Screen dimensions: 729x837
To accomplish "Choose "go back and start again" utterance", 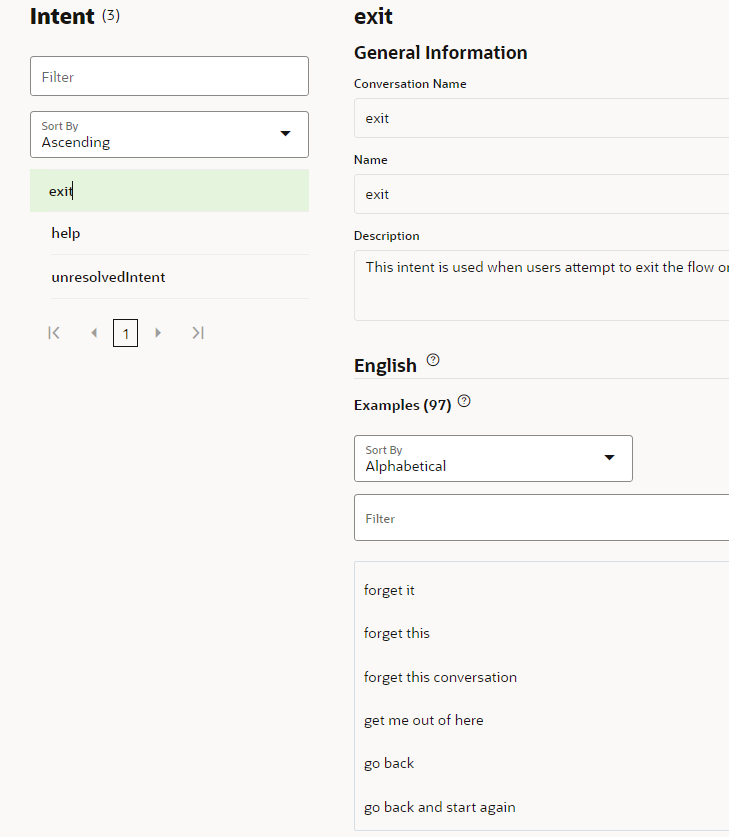I will tap(440, 807).
